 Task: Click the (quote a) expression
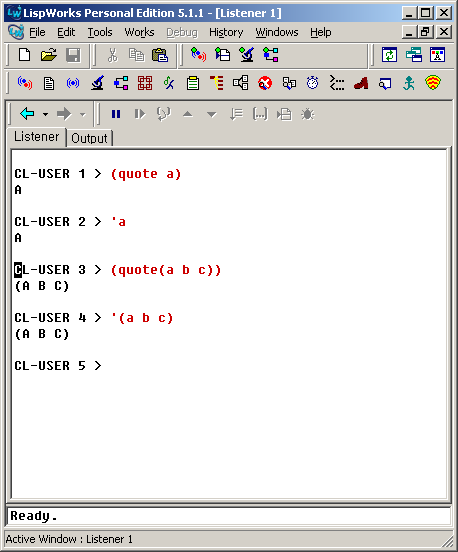(x=146, y=174)
